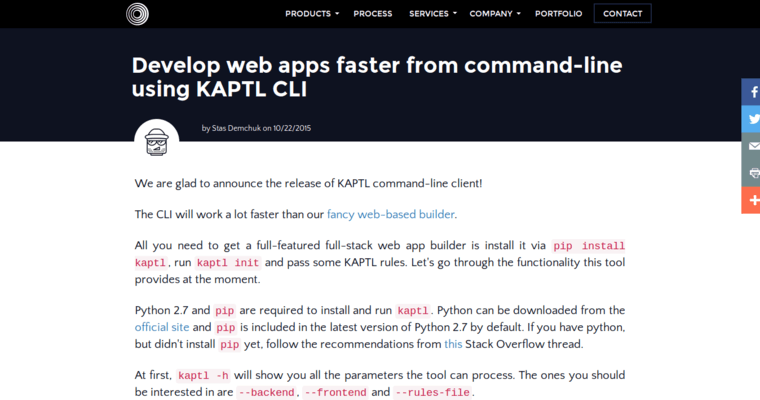Open the fancy web-based builder link
Image resolution: width=760 pixels, height=400 pixels.
tap(391, 214)
